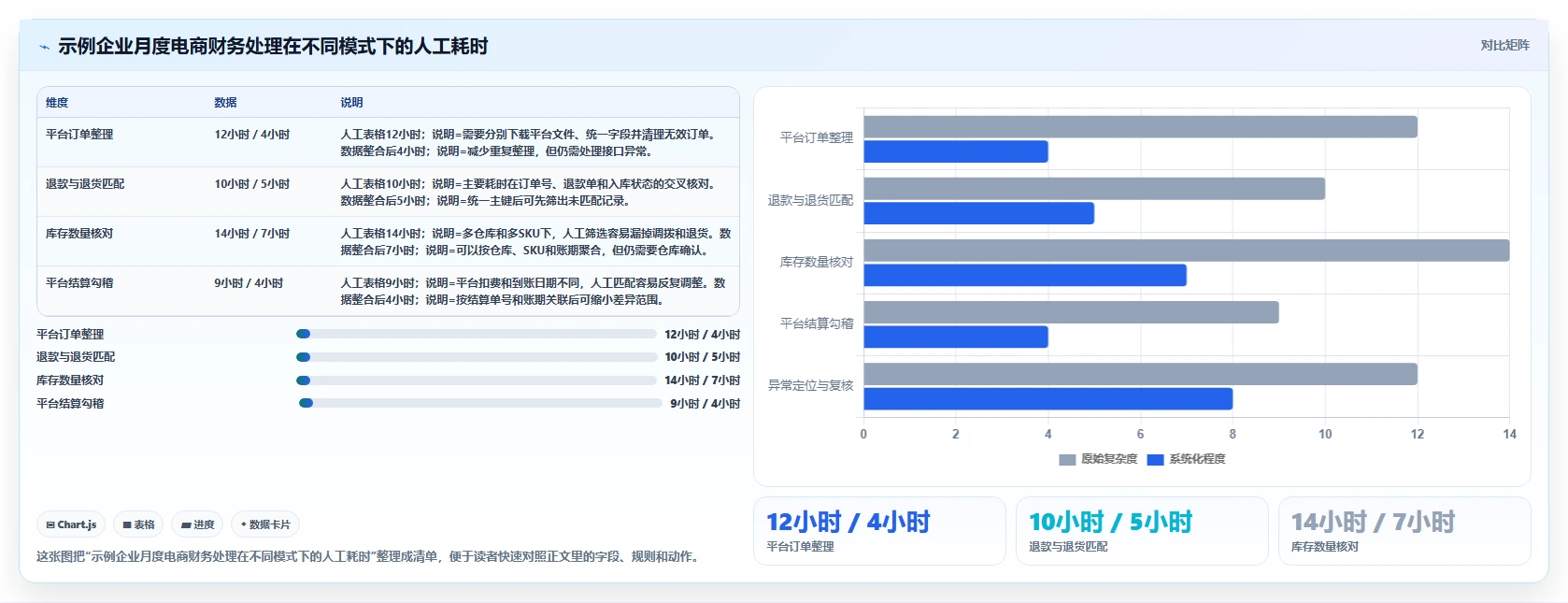The height and width of the screenshot is (603, 1568).
Task: Click the gray bar for 异常定位与复核 in chart
Action: 1140,374
